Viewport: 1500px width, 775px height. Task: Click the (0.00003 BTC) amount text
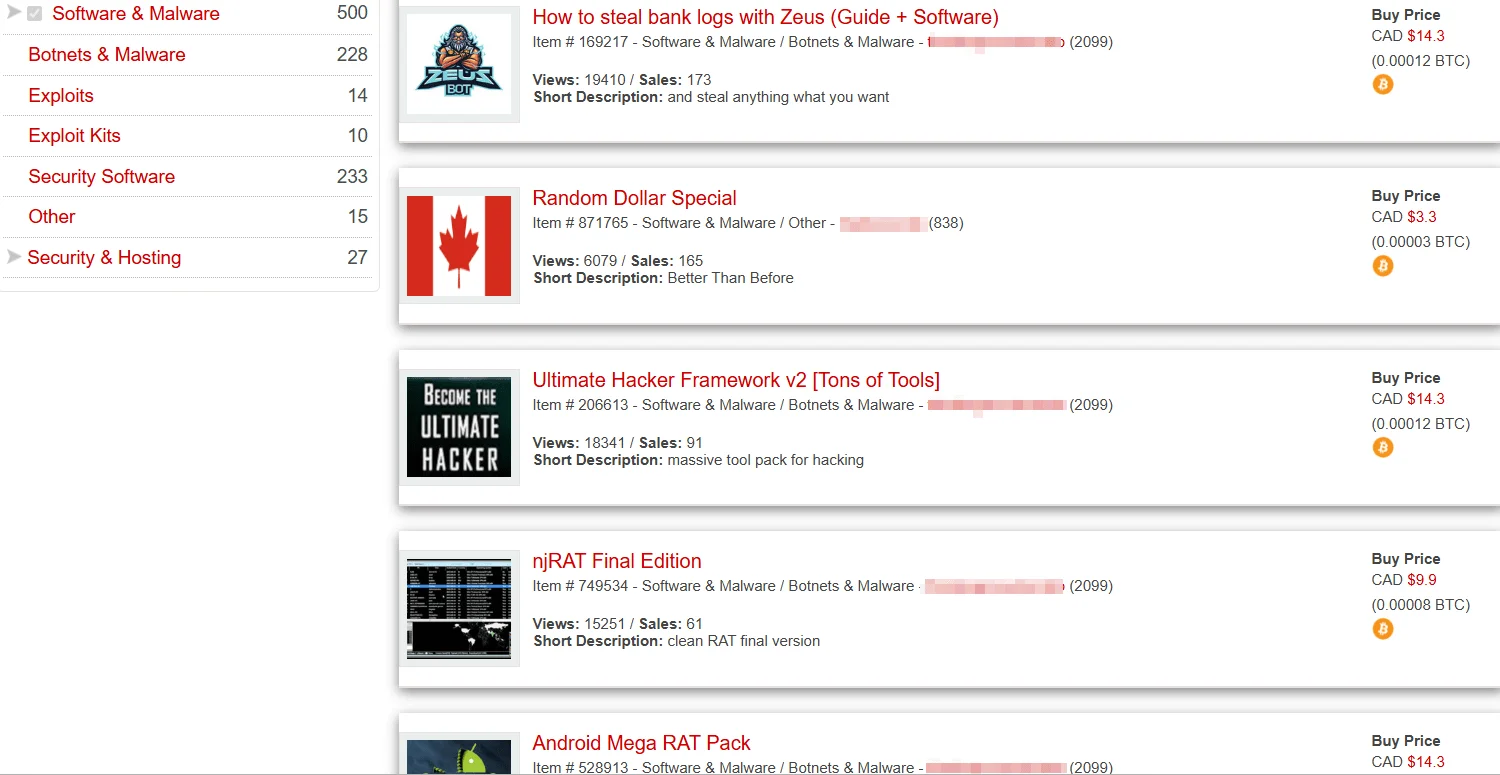click(x=1421, y=242)
